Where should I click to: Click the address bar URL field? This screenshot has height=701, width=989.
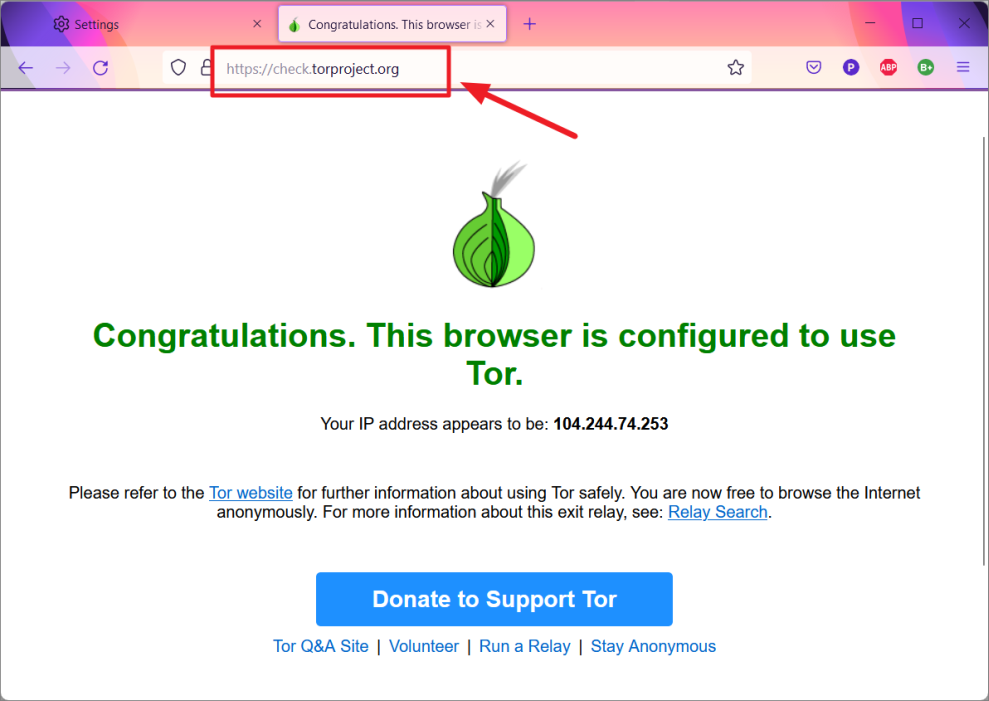tap(468, 68)
